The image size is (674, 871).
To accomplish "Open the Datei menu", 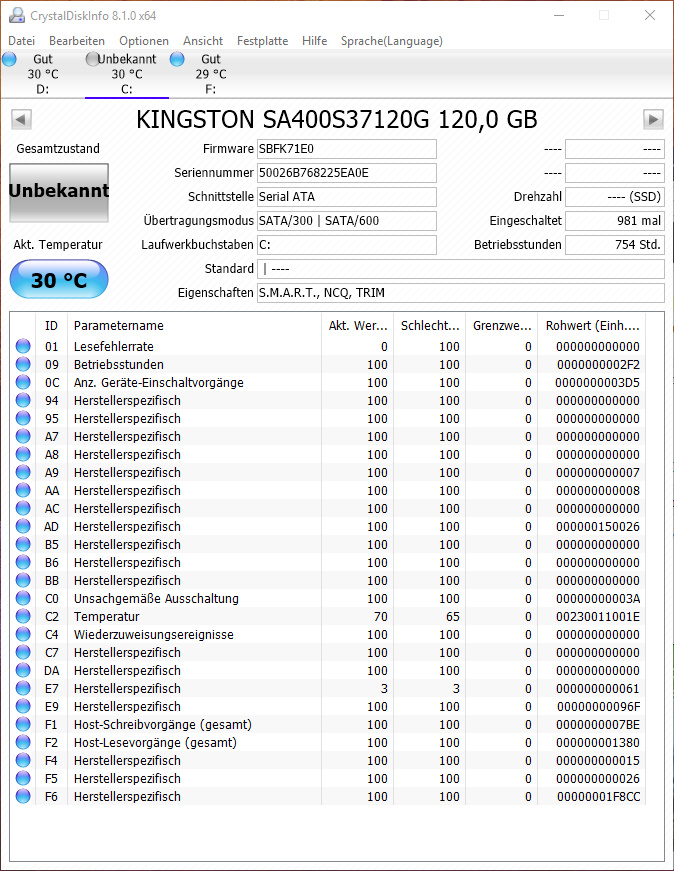I will point(22,41).
